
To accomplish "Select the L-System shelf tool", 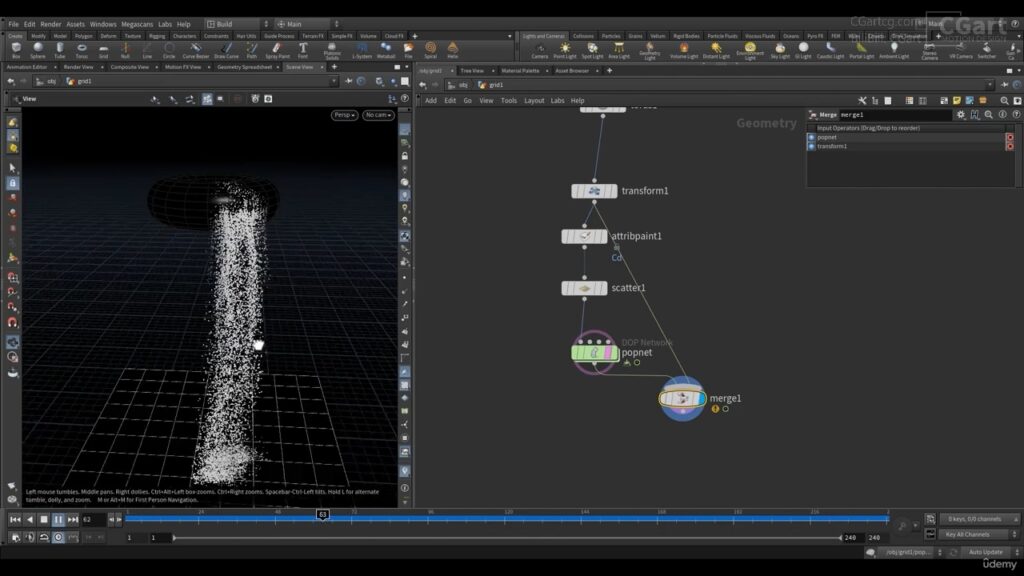I will (x=362, y=50).
